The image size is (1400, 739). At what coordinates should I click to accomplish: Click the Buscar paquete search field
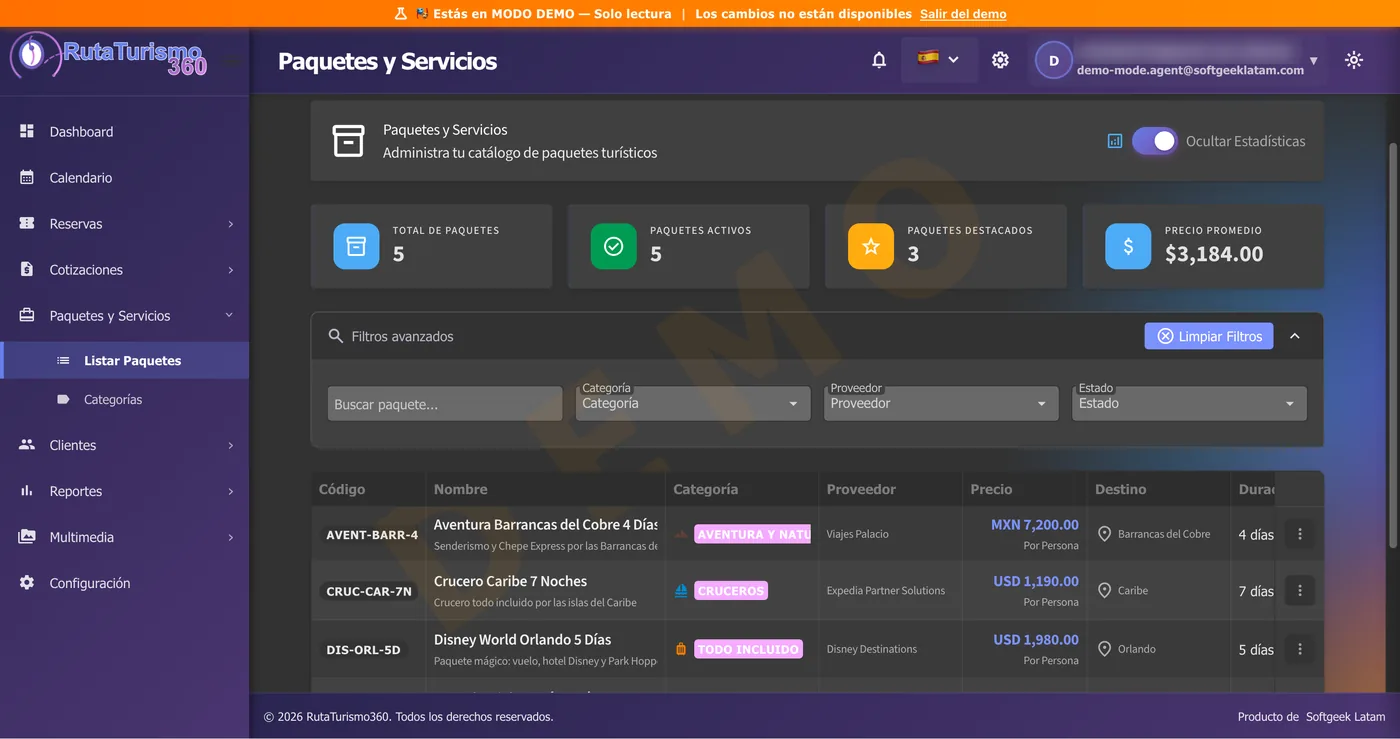(x=445, y=404)
